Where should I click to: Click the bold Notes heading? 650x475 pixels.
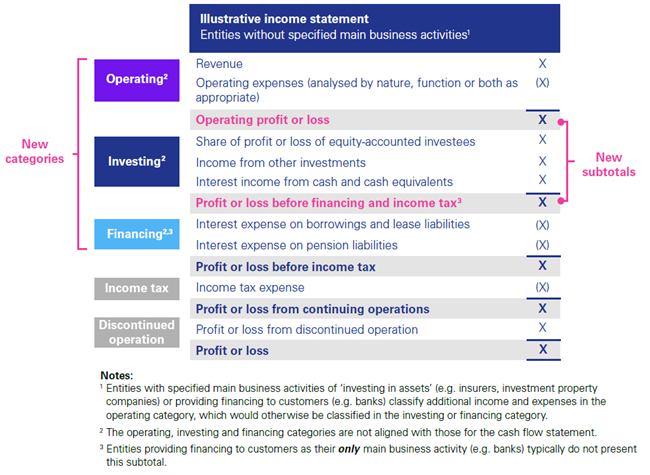(117, 374)
